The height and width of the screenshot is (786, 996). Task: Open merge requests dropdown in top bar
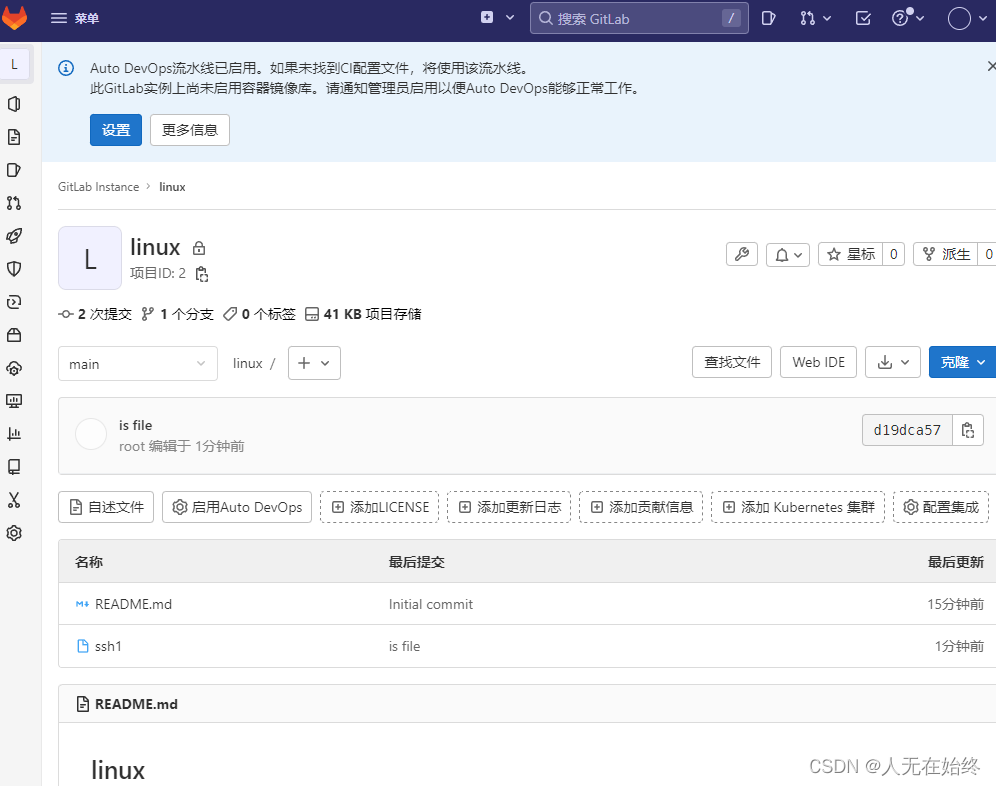pos(816,18)
